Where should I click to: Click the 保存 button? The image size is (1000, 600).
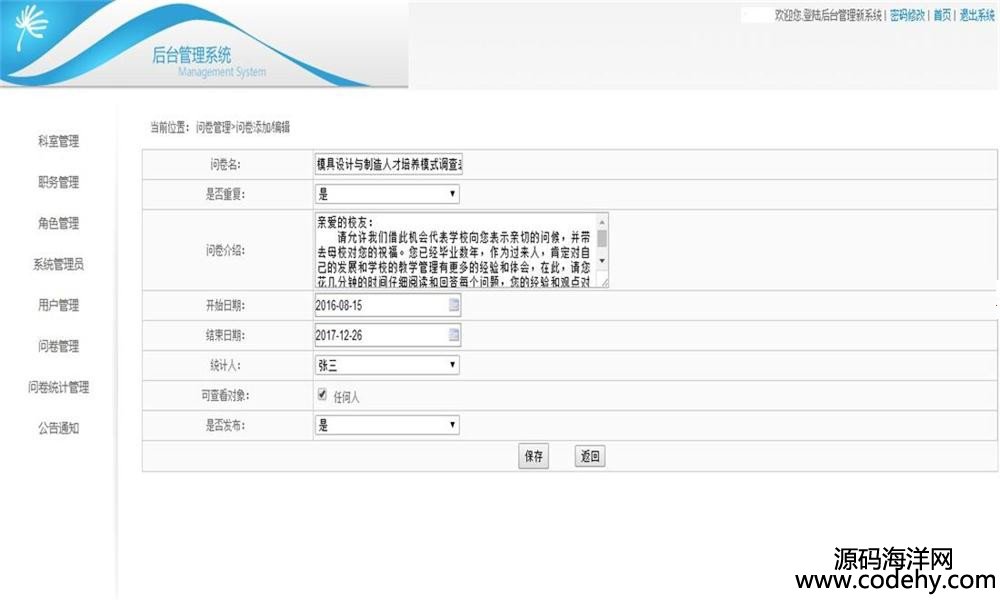534,456
